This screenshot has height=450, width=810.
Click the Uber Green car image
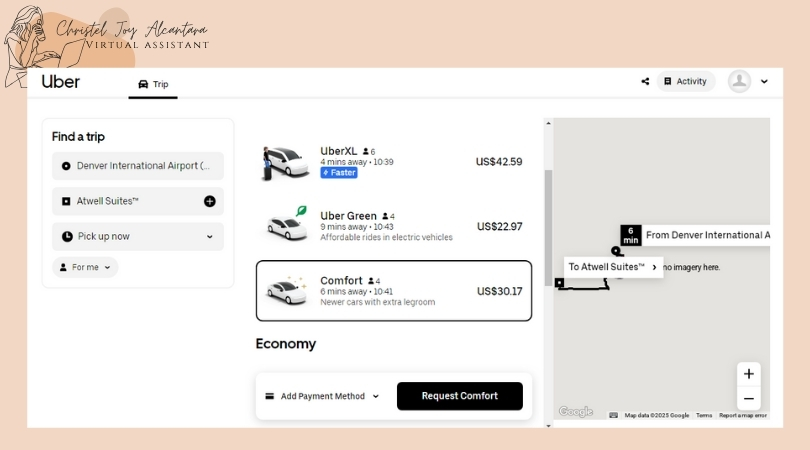[x=287, y=222]
